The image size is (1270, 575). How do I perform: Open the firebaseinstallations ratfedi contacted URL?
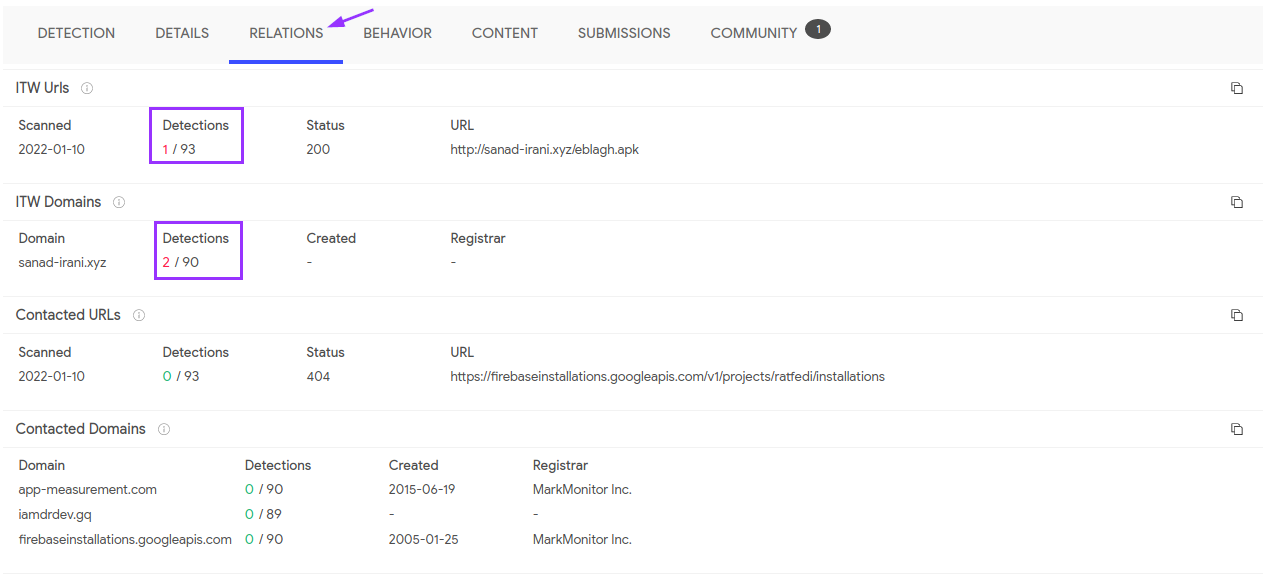tap(667, 377)
